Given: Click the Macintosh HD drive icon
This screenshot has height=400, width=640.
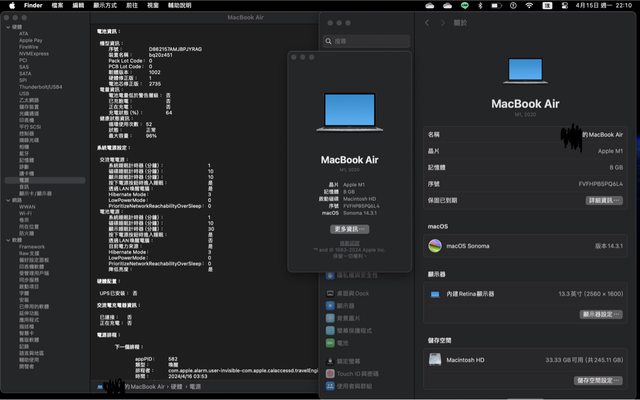Looking at the screenshot, I should click(x=435, y=358).
